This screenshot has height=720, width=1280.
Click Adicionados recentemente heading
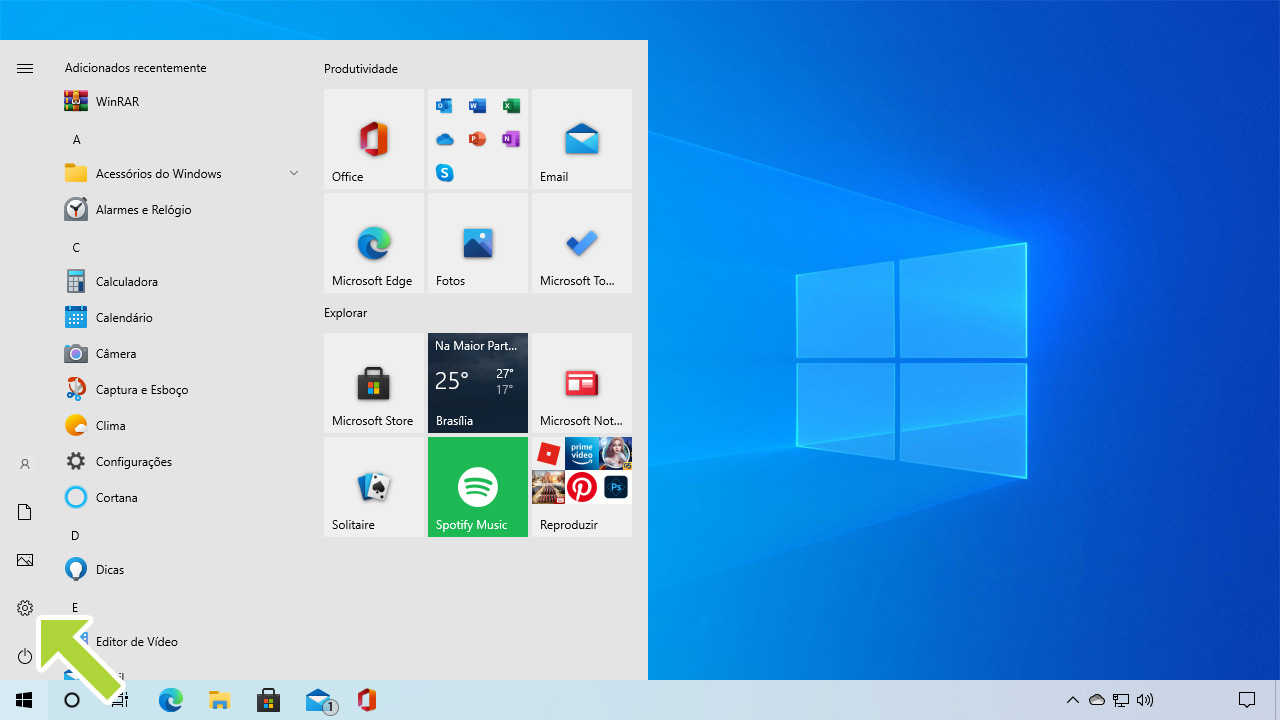(x=135, y=68)
